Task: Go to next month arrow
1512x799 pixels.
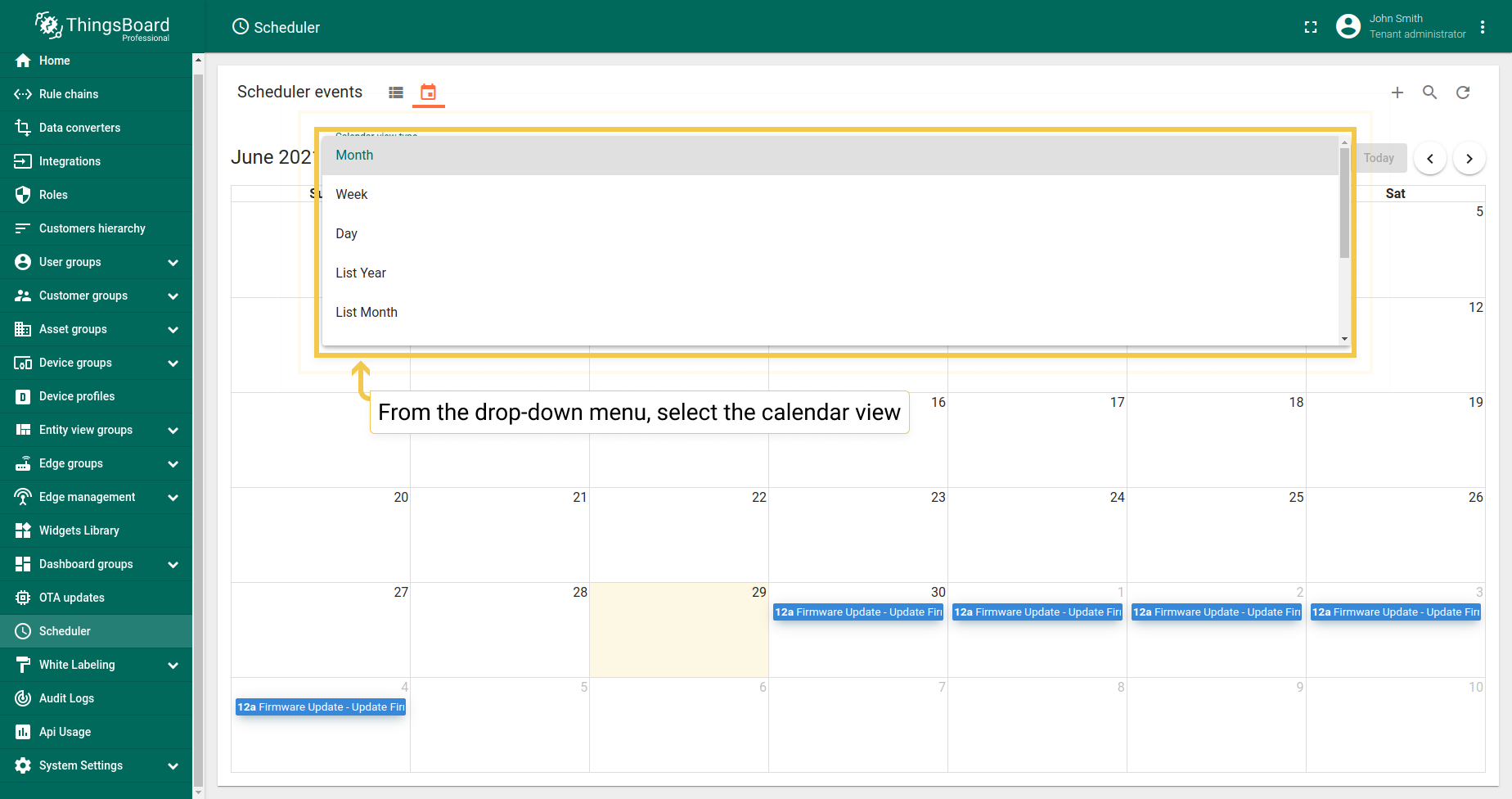Action: tap(1469, 159)
